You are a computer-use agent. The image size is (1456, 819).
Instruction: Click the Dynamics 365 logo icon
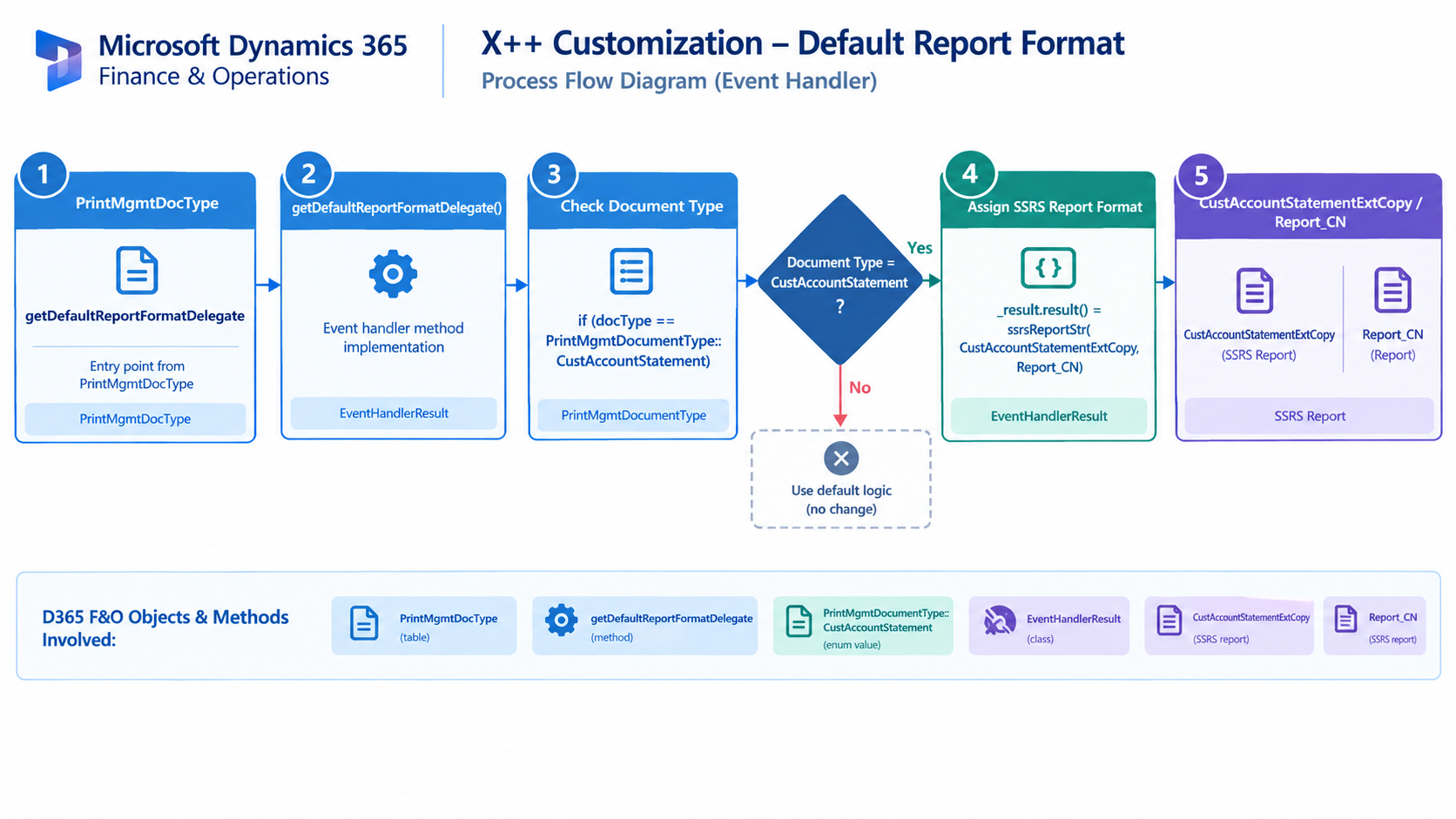coord(58,60)
